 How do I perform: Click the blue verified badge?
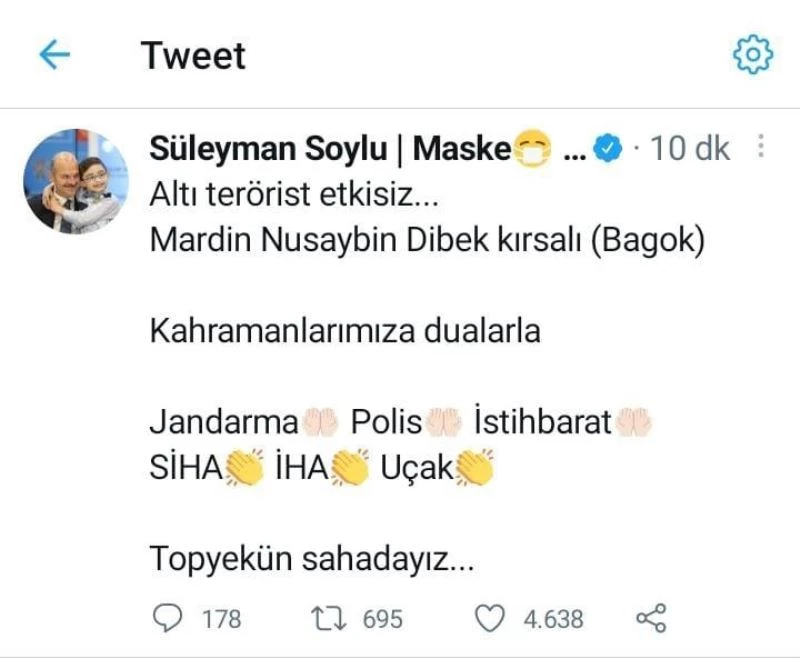click(607, 150)
